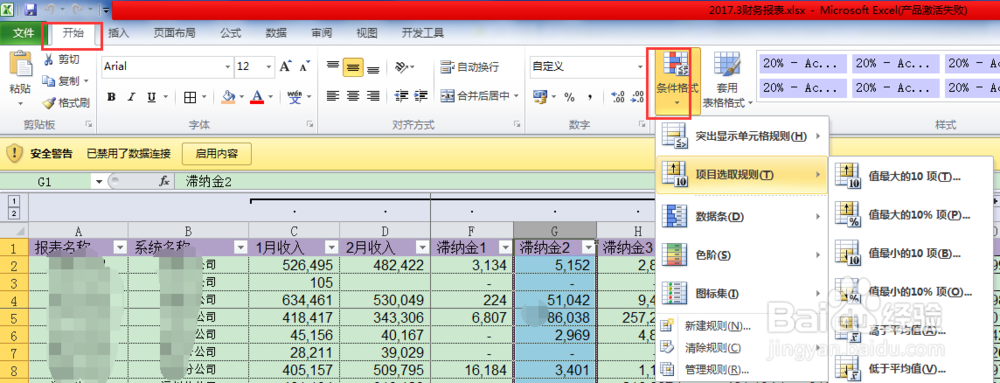The image size is (1000, 383).
Task: Toggle 自动换行 wrap text
Action: point(471,67)
